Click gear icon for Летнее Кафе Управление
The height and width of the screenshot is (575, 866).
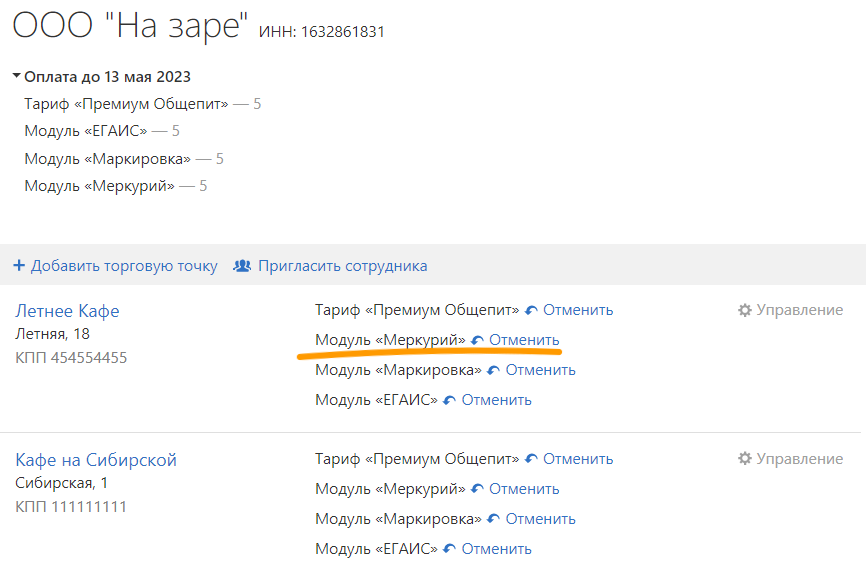click(744, 310)
